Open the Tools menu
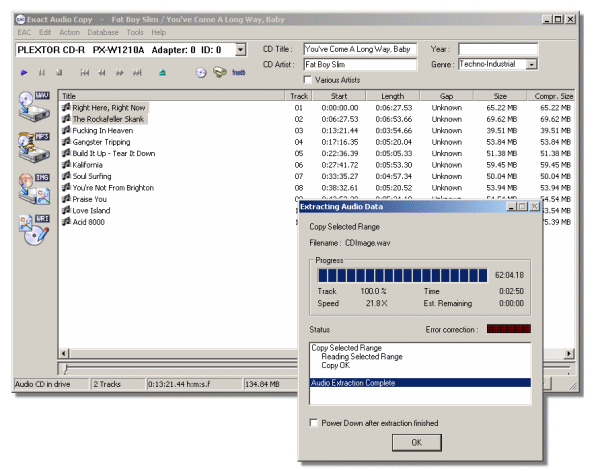This screenshot has height=471, width=600. point(135,33)
